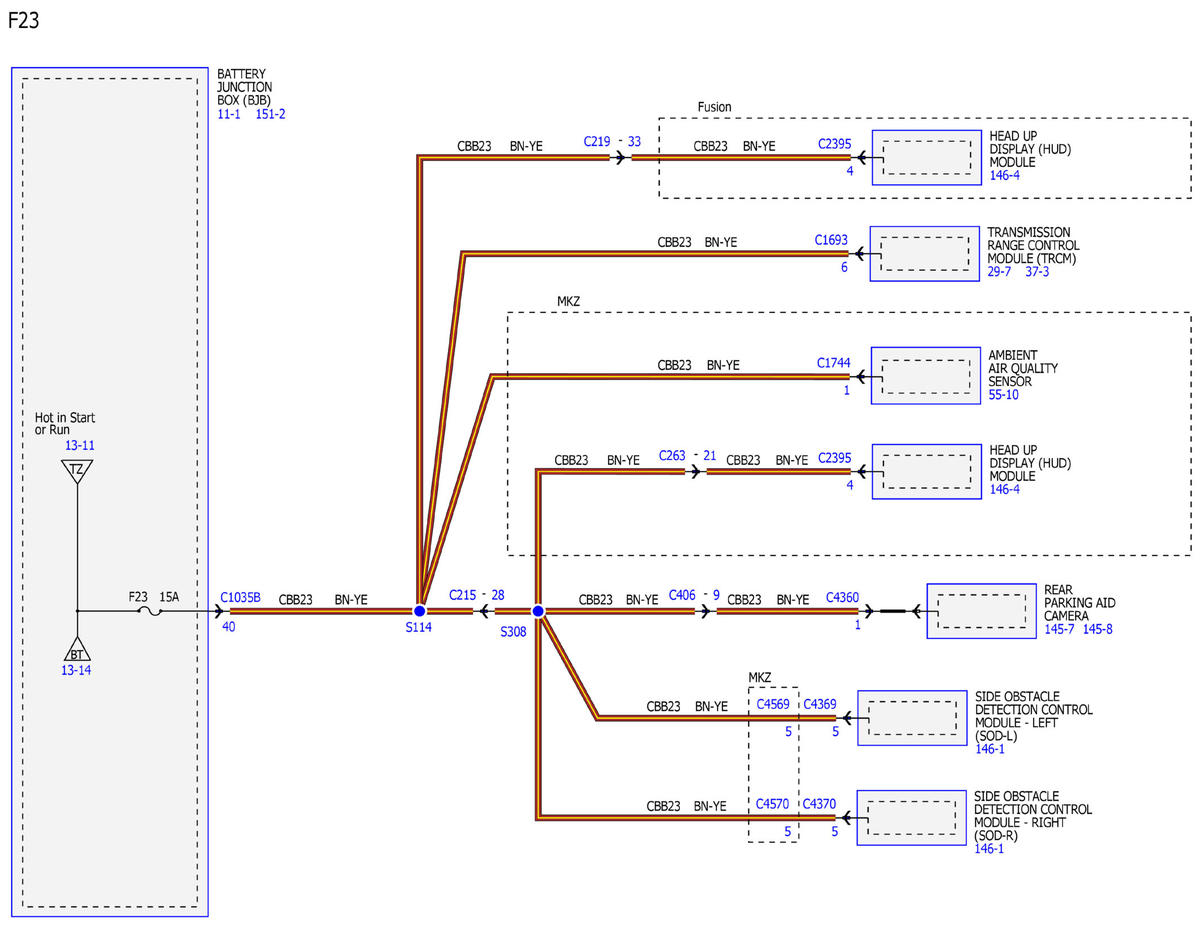The height and width of the screenshot is (927, 1200).
Task: Click the C215 inline connector label
Action: point(463,594)
